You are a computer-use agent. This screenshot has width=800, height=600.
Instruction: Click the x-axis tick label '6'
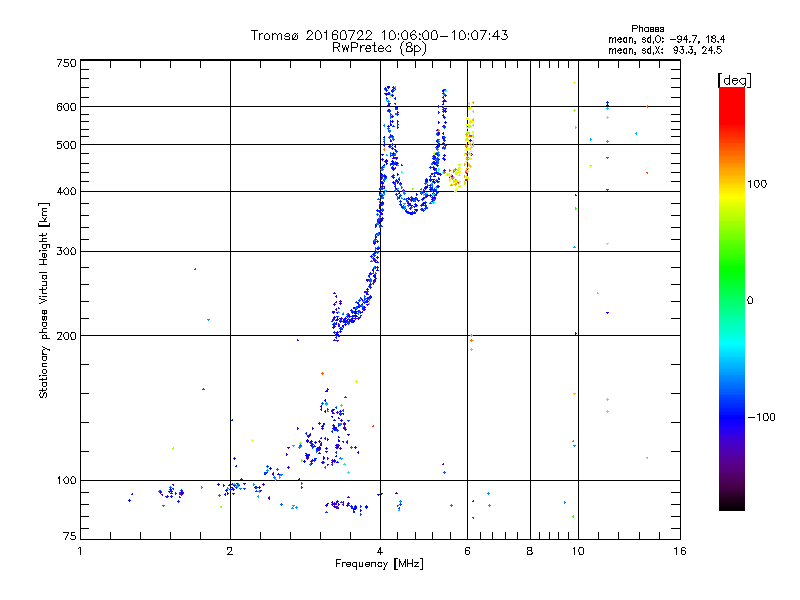click(x=467, y=551)
